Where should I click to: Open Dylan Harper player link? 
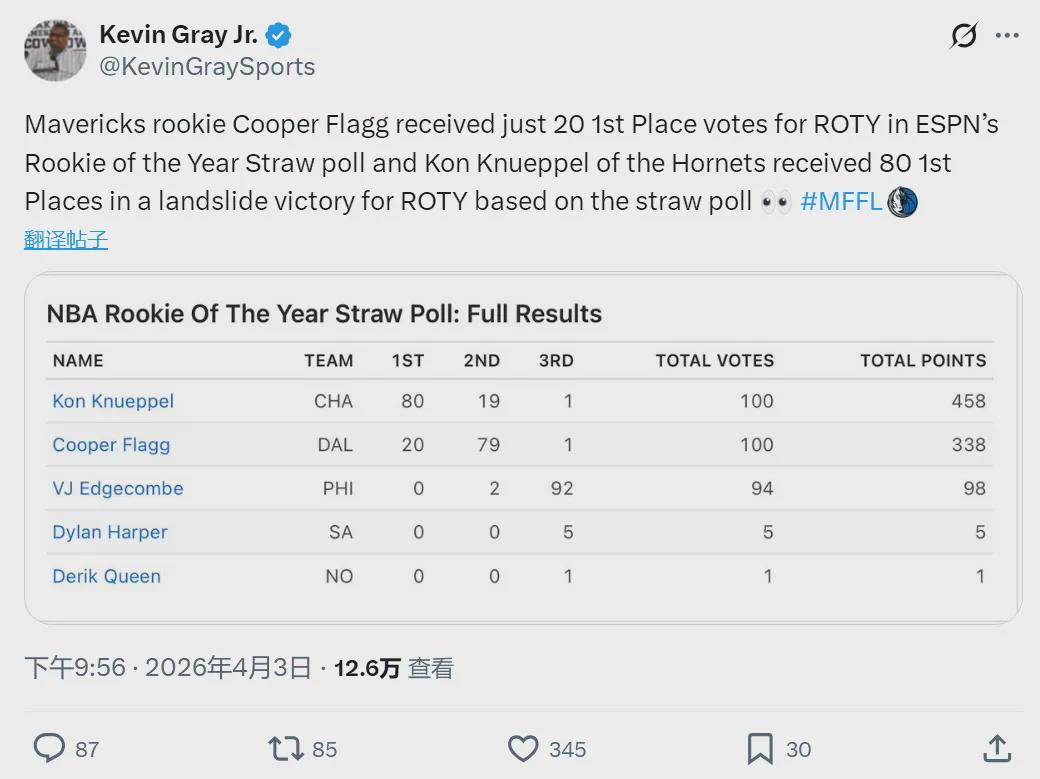click(x=110, y=532)
